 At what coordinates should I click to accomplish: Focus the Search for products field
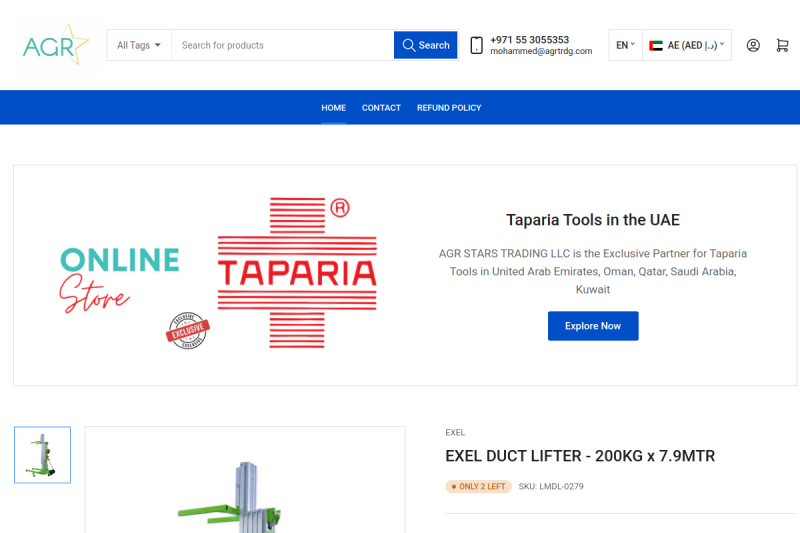pos(283,45)
